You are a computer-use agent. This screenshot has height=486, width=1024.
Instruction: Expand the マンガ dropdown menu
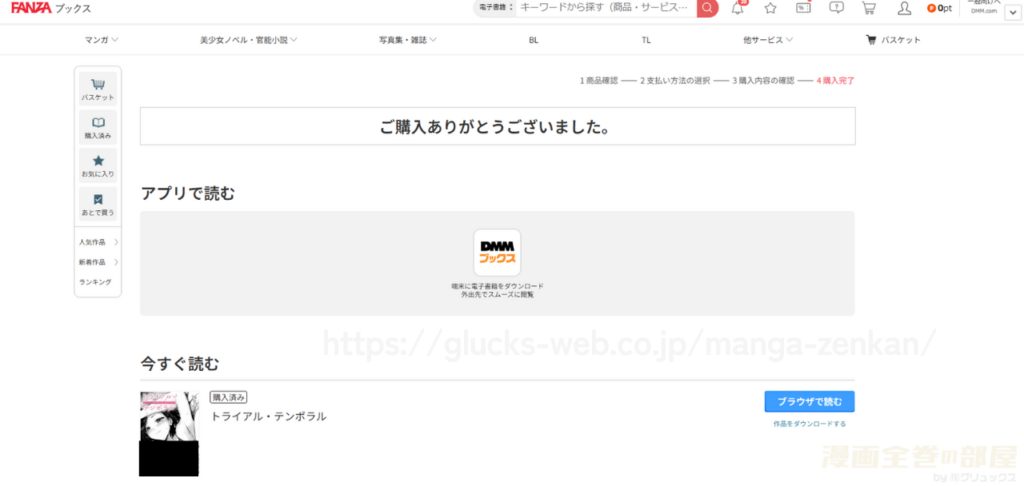point(102,40)
